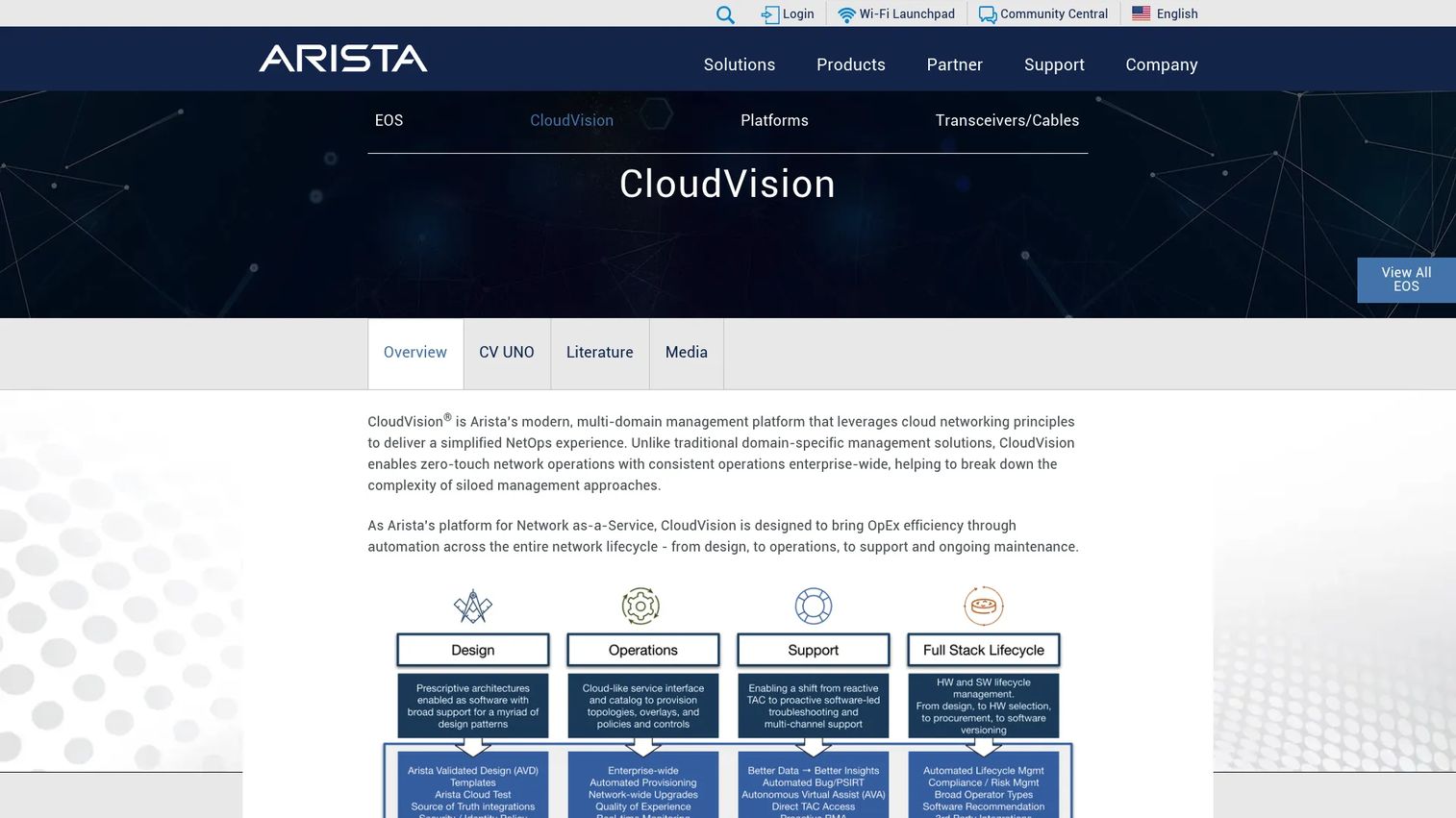
Task: Click the Design compass icon
Action: pyautogui.click(x=473, y=607)
